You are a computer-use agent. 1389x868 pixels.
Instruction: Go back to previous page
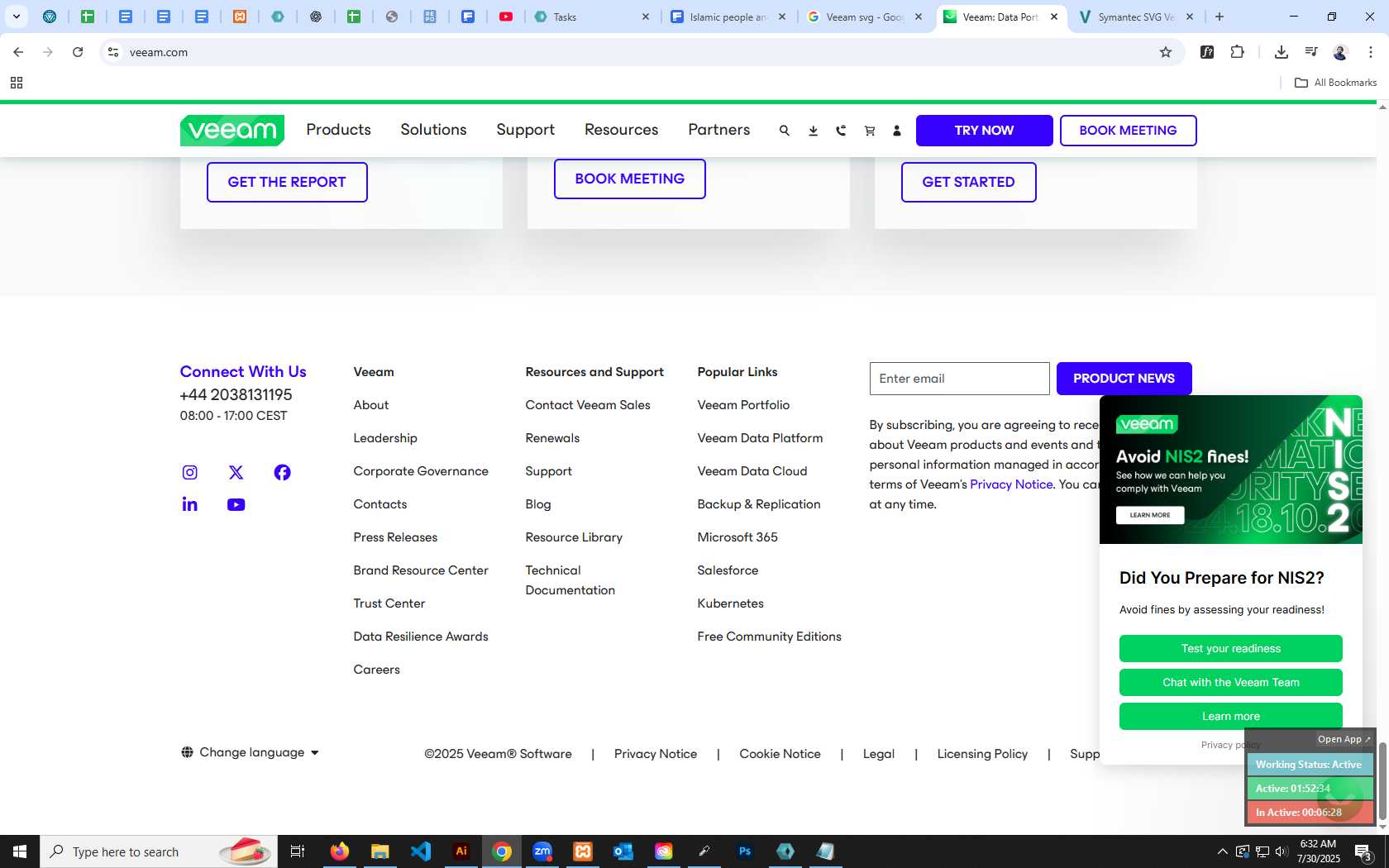18,52
